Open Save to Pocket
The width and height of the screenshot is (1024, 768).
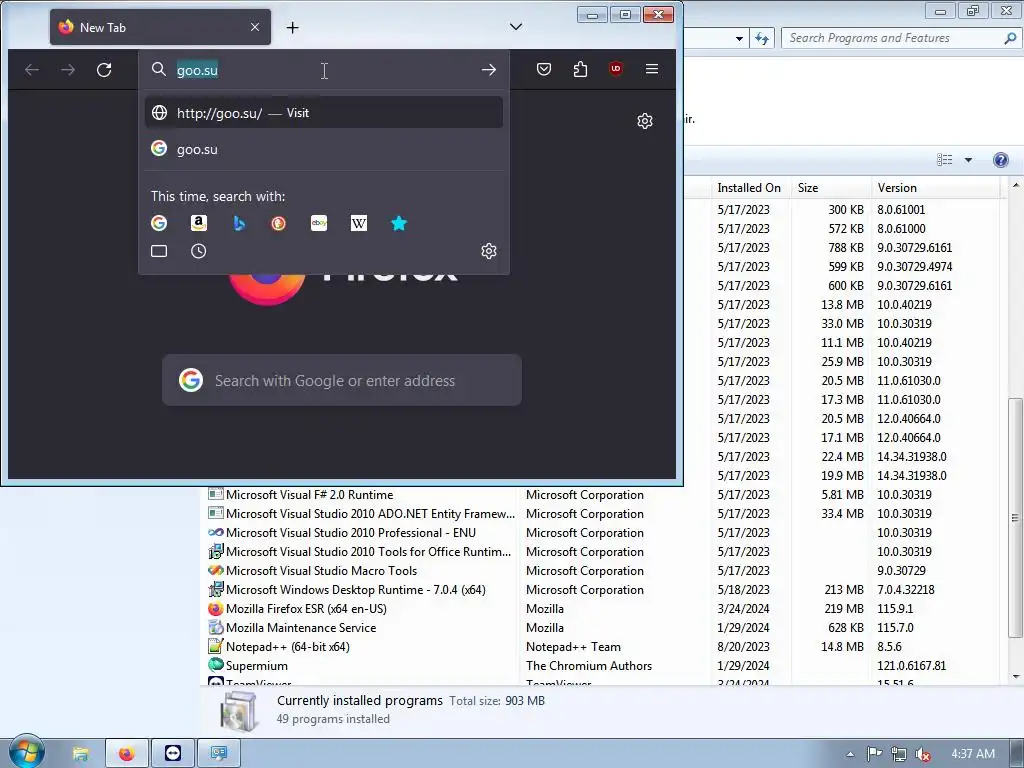(x=543, y=69)
